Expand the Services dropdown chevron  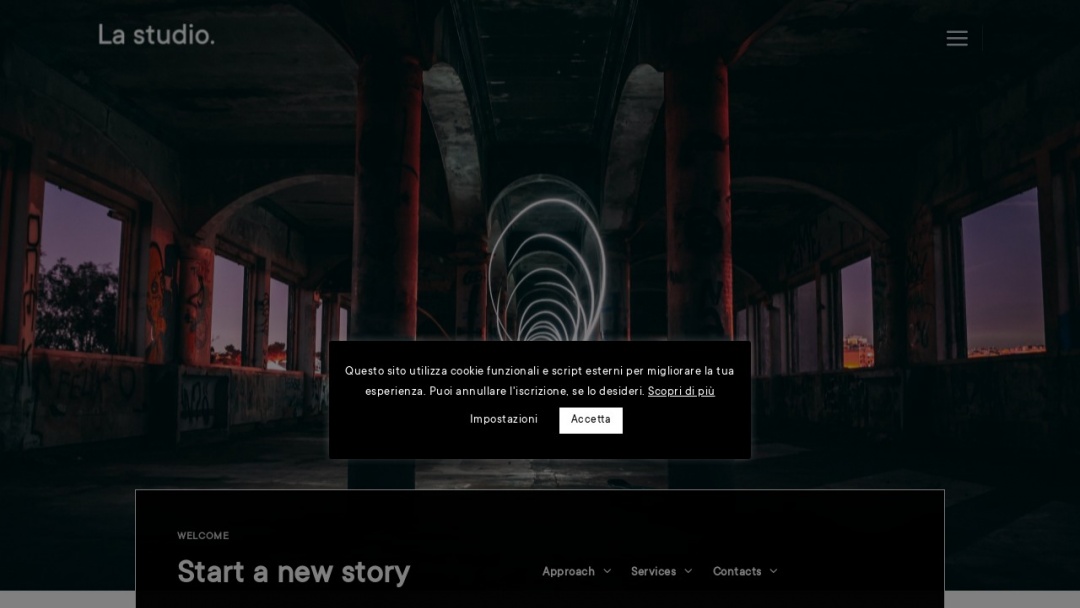[689, 572]
